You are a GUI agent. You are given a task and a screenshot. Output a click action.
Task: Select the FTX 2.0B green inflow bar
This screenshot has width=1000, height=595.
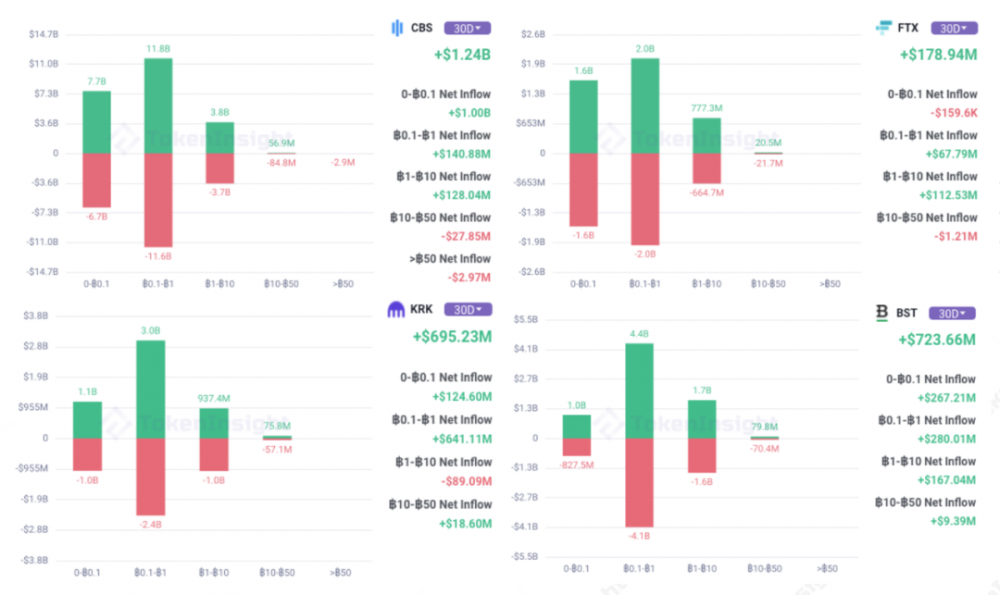[x=645, y=105]
